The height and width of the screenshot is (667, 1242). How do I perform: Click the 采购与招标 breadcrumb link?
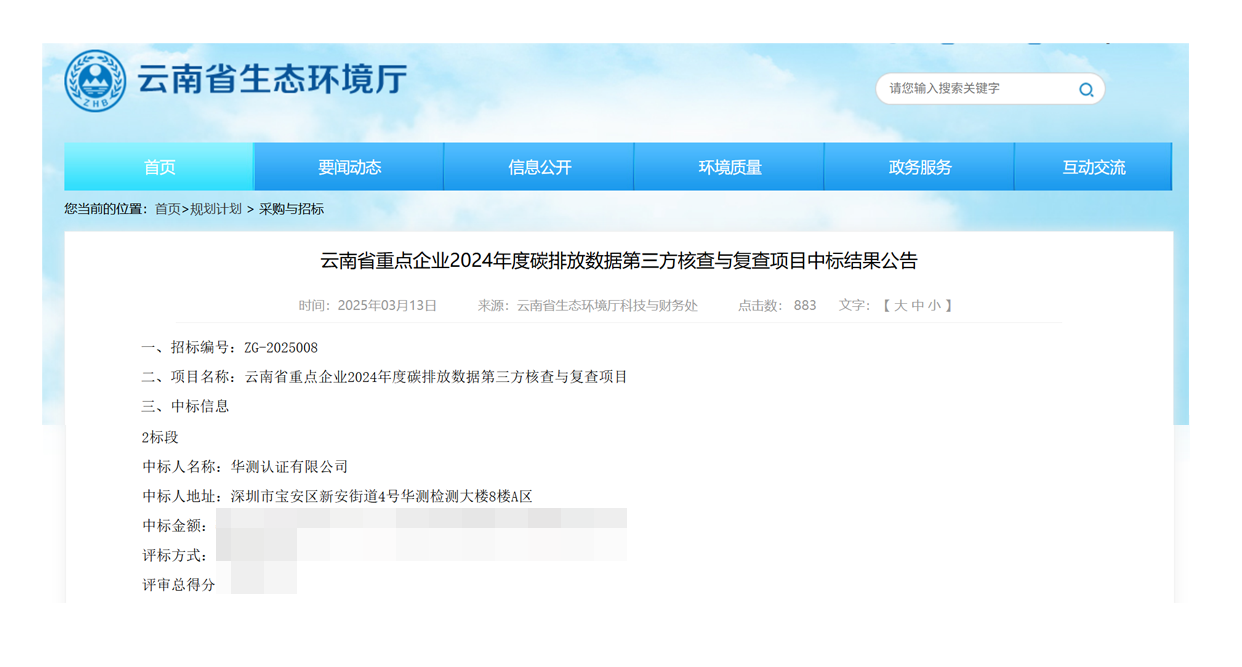291,209
